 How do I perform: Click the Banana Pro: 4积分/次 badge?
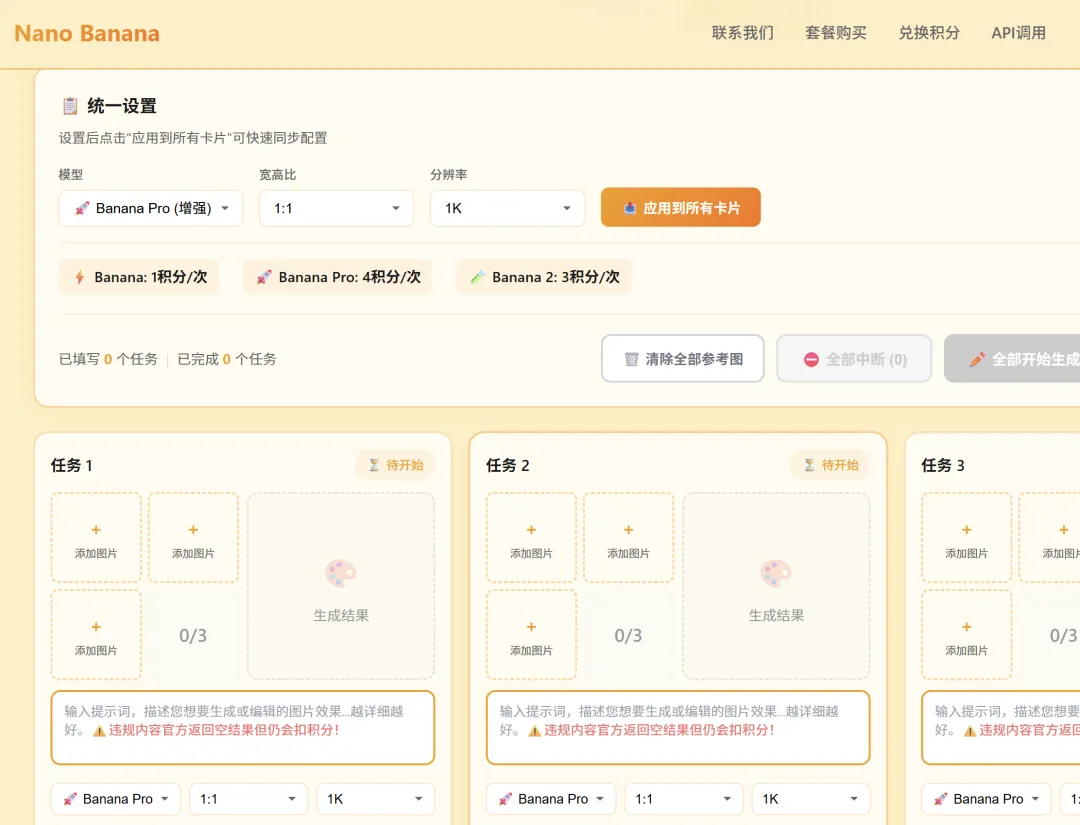(338, 277)
